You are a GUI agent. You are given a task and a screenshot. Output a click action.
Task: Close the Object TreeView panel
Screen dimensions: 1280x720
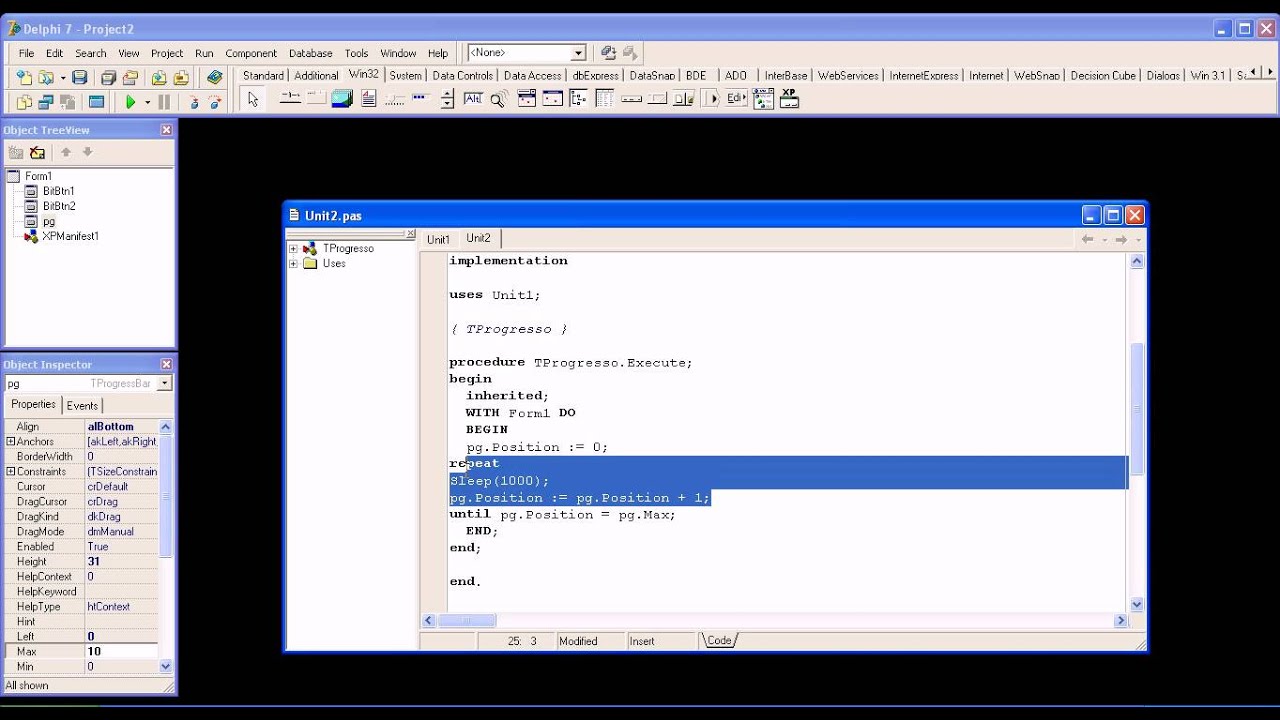[x=166, y=130]
